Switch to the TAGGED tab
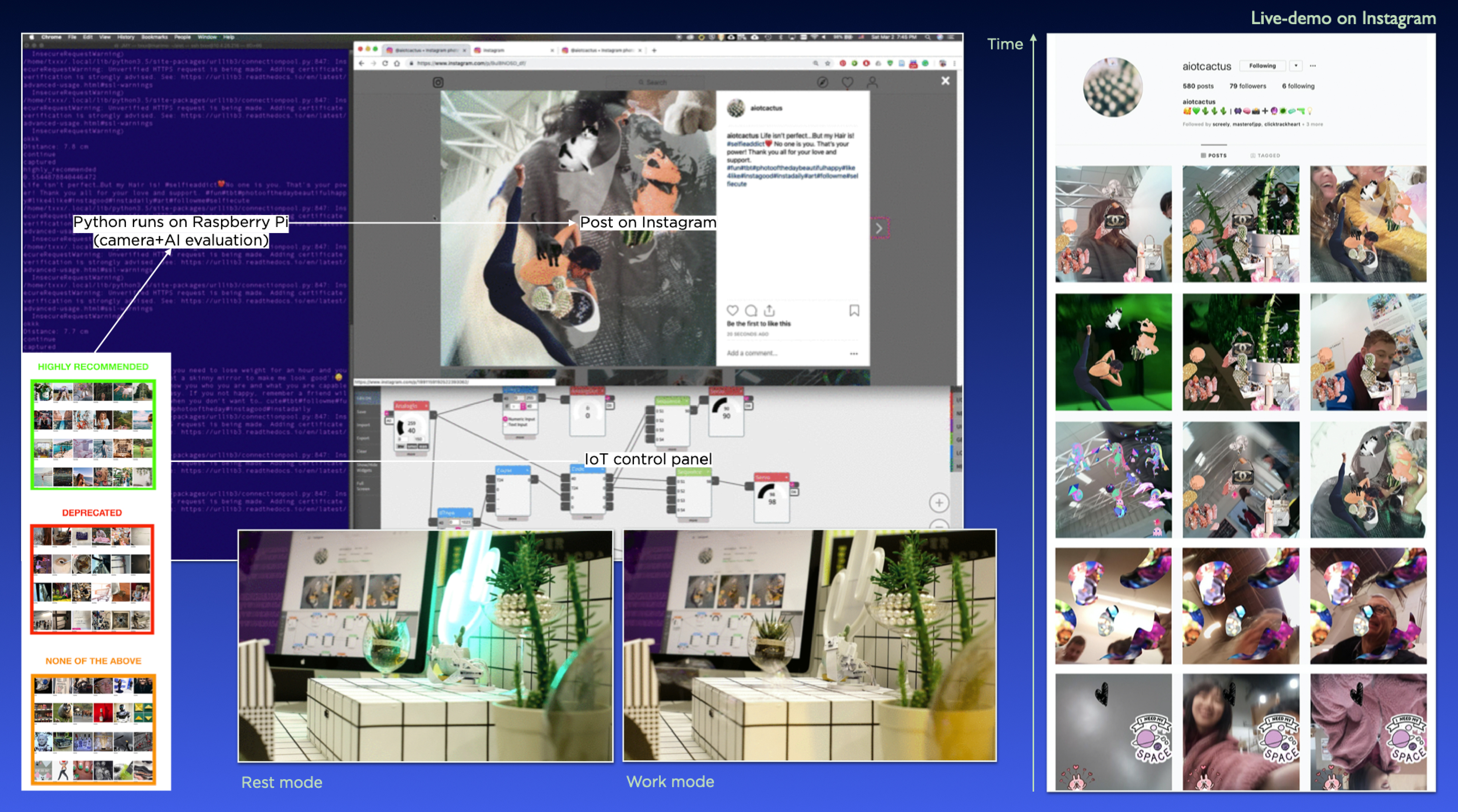Viewport: 1458px width, 812px height. click(1265, 155)
